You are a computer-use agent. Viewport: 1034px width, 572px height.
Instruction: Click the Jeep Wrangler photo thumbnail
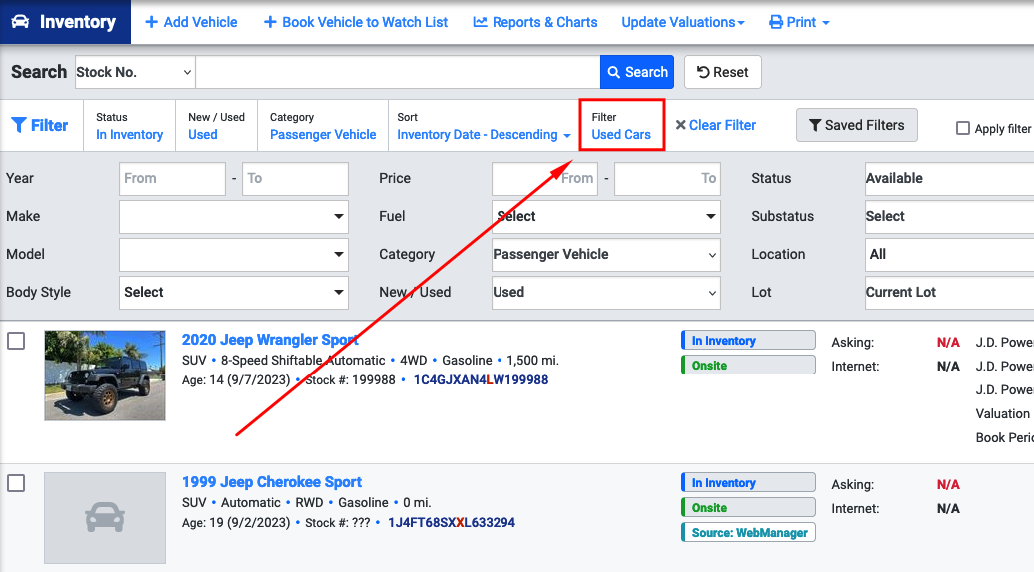105,375
